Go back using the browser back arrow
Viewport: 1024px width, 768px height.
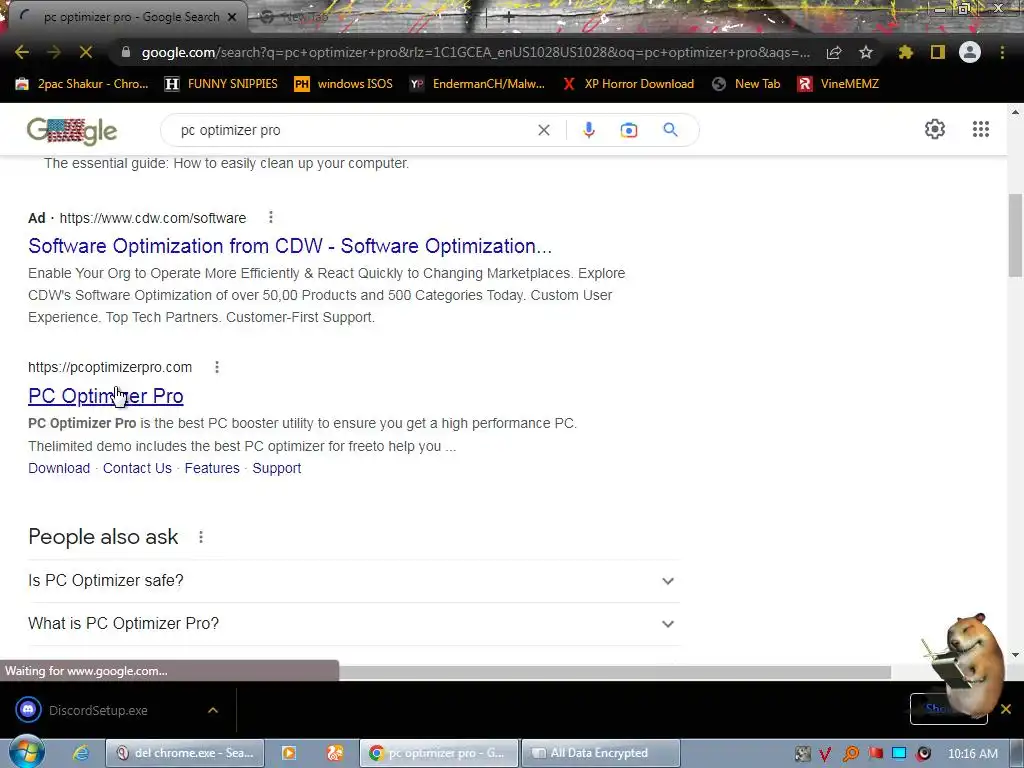click(x=22, y=52)
